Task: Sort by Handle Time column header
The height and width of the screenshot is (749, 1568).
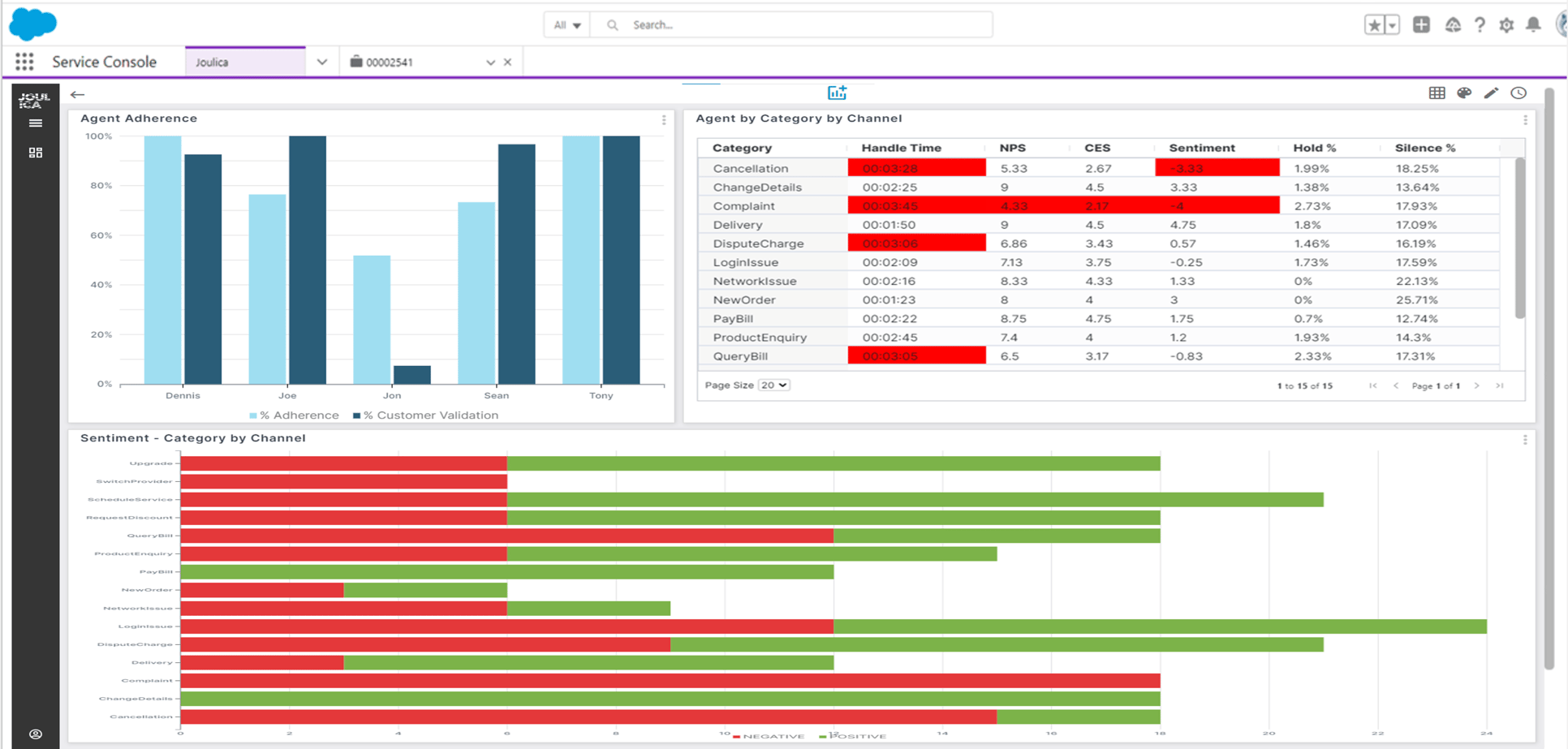Action: click(x=901, y=148)
